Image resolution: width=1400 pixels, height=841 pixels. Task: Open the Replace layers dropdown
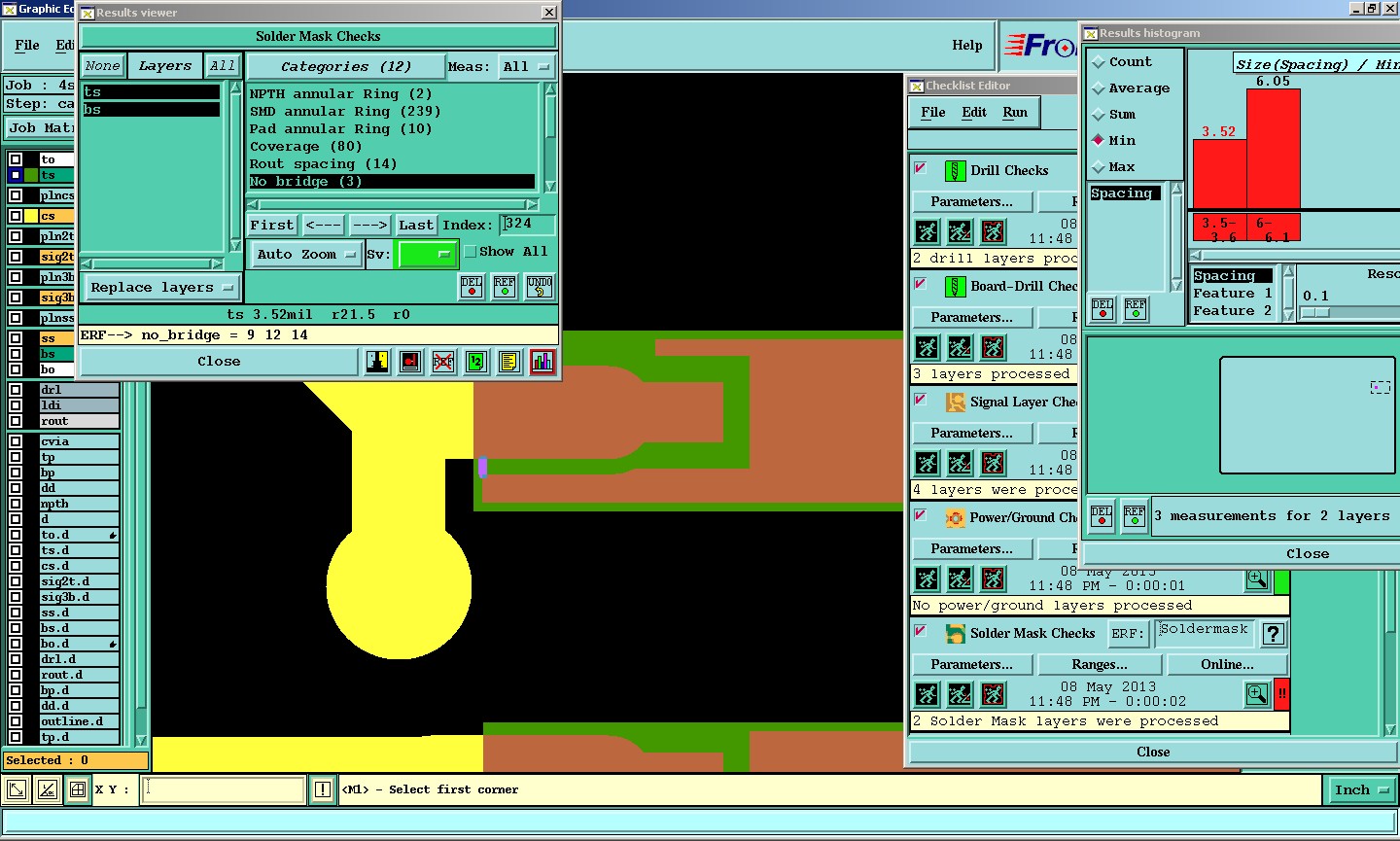point(161,288)
